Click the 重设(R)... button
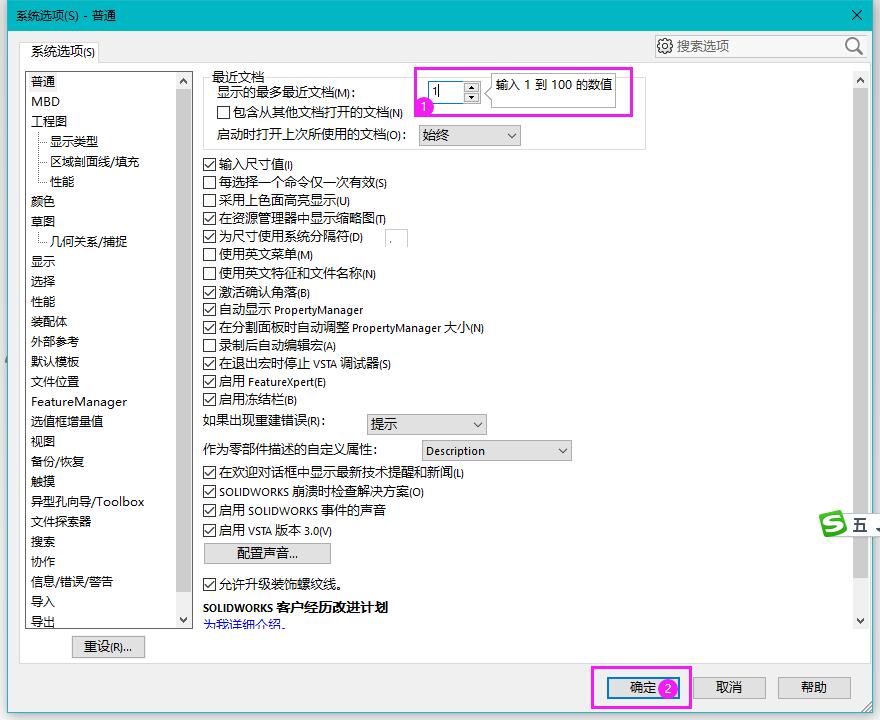880x720 pixels. (x=108, y=646)
